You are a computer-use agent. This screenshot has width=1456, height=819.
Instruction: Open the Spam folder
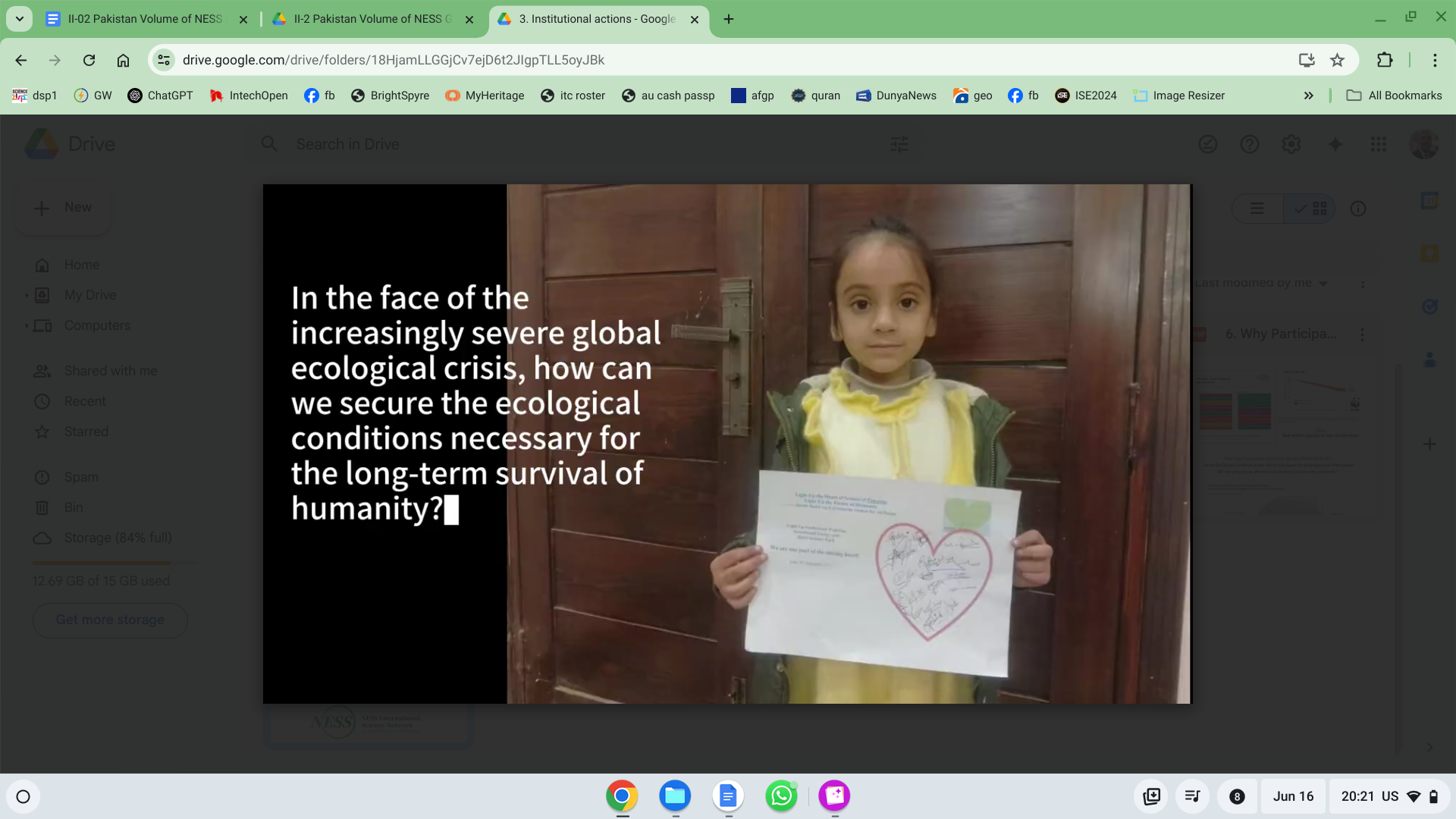tap(81, 477)
